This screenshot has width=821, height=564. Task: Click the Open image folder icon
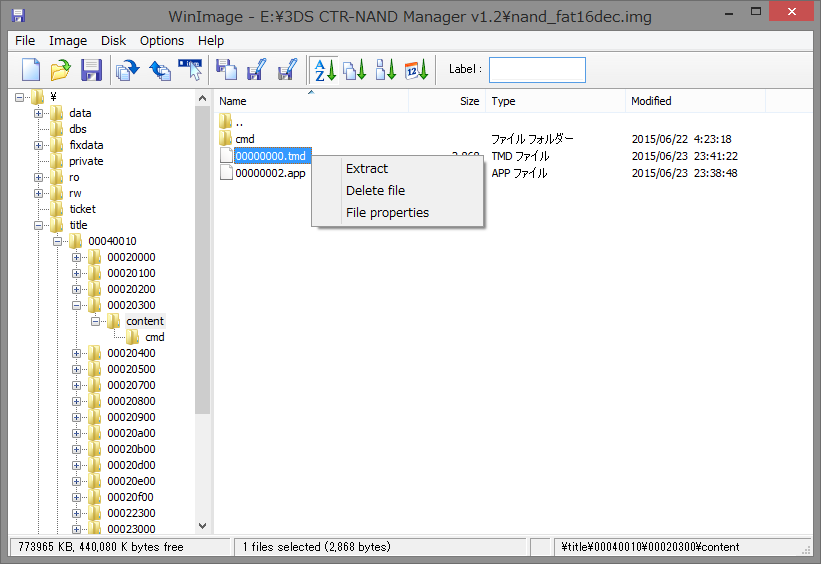point(61,69)
